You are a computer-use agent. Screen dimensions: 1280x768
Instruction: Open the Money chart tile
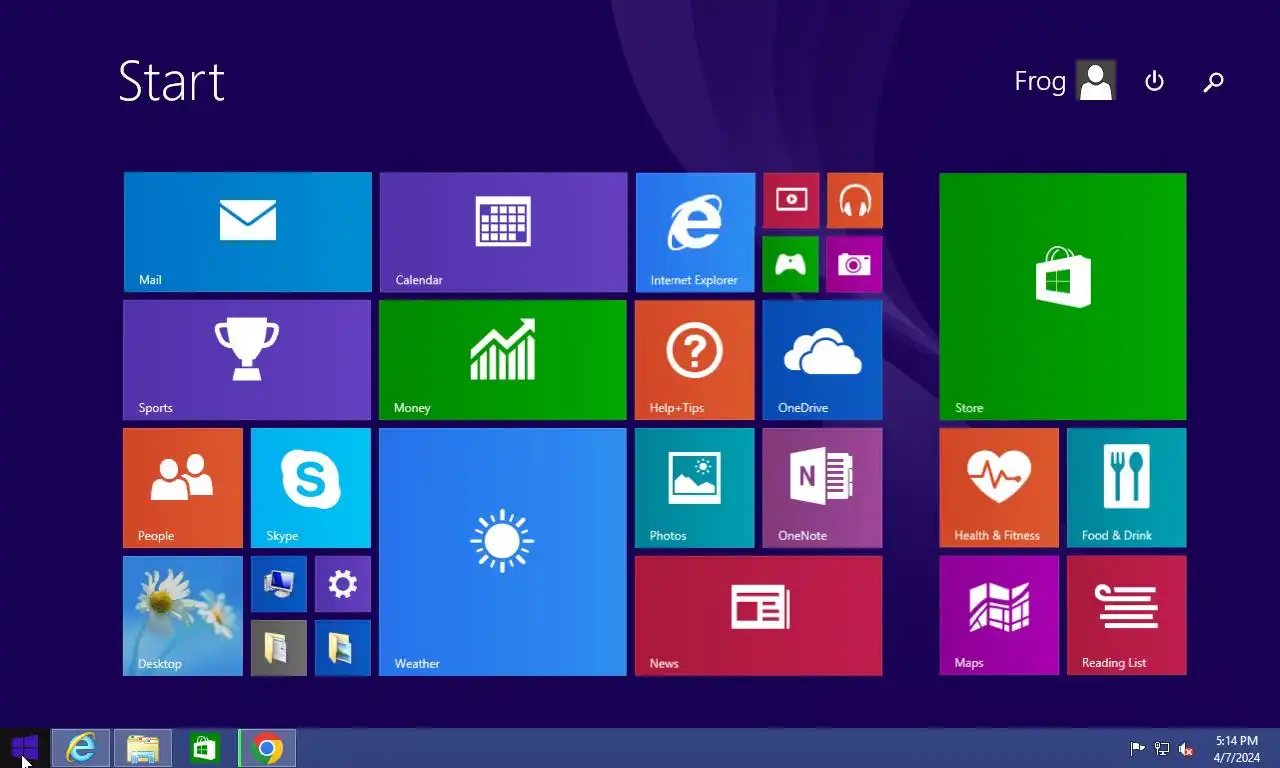503,360
